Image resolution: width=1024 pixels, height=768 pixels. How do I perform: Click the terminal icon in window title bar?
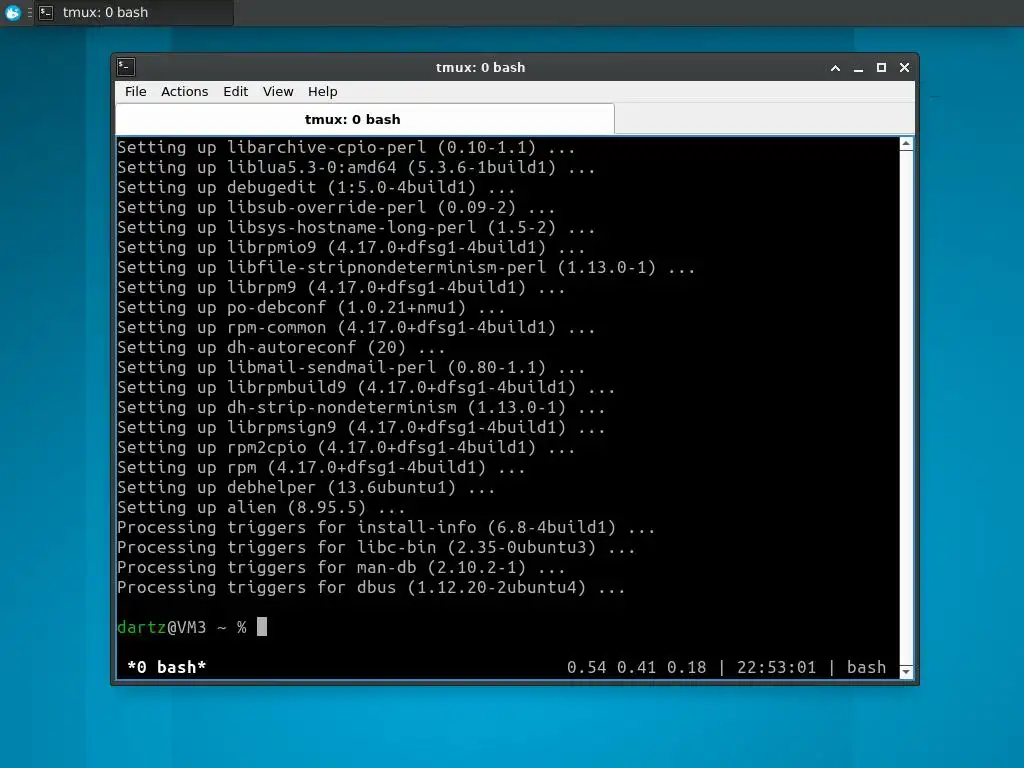coord(126,67)
